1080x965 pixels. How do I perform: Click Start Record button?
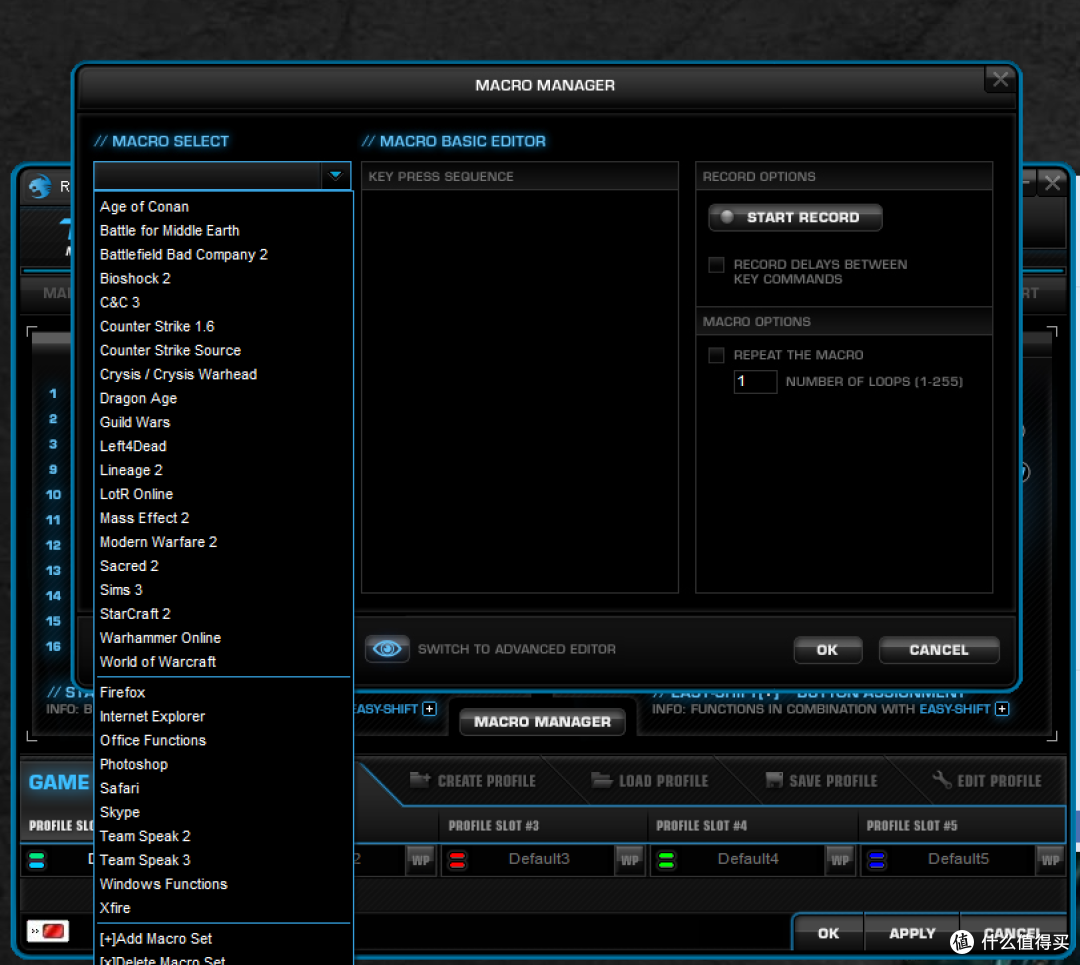coord(795,218)
